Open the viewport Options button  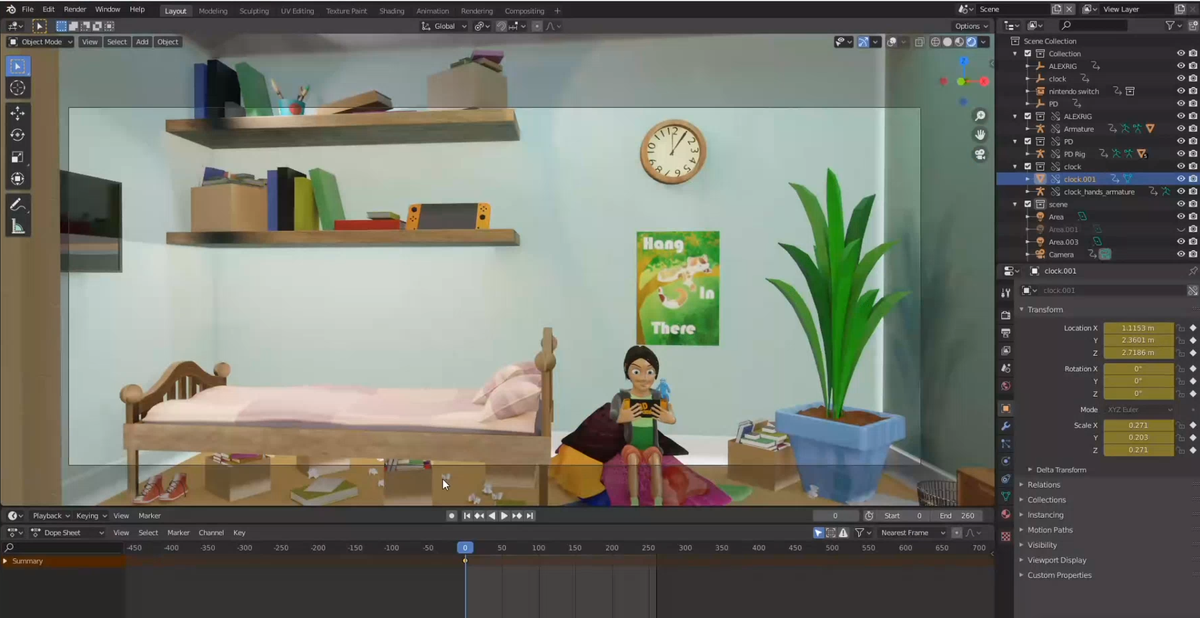(970, 26)
